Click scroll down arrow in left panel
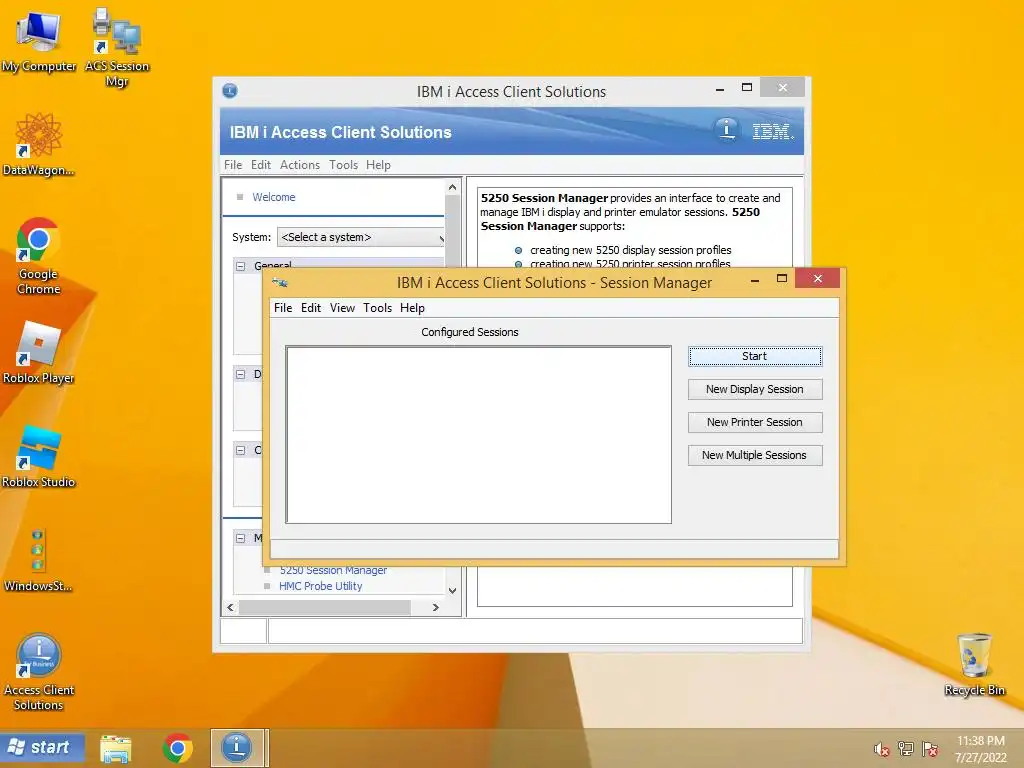This screenshot has width=1024, height=768. point(453,590)
